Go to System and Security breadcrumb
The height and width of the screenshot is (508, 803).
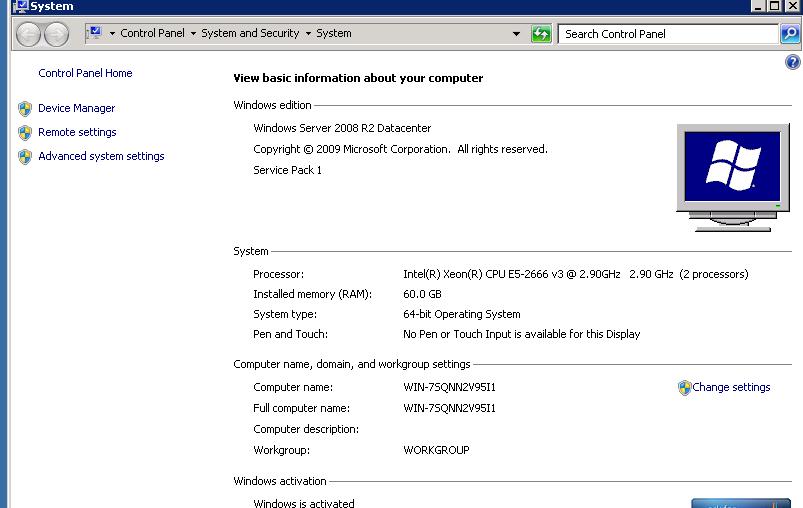coord(250,33)
